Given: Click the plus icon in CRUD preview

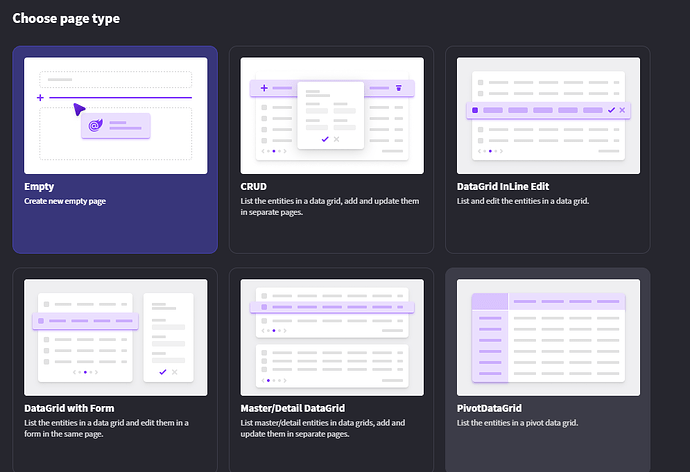Looking at the screenshot, I should (x=264, y=88).
